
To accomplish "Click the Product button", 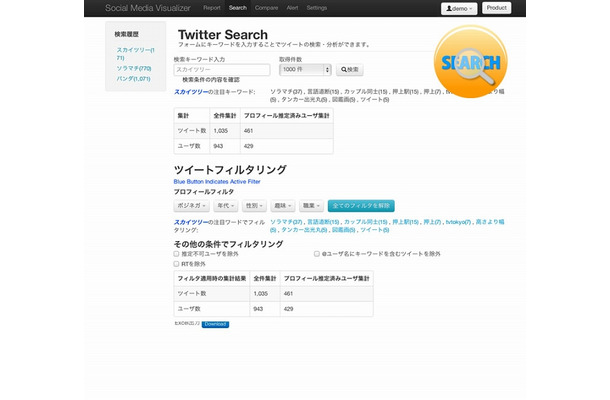I will (x=496, y=8).
